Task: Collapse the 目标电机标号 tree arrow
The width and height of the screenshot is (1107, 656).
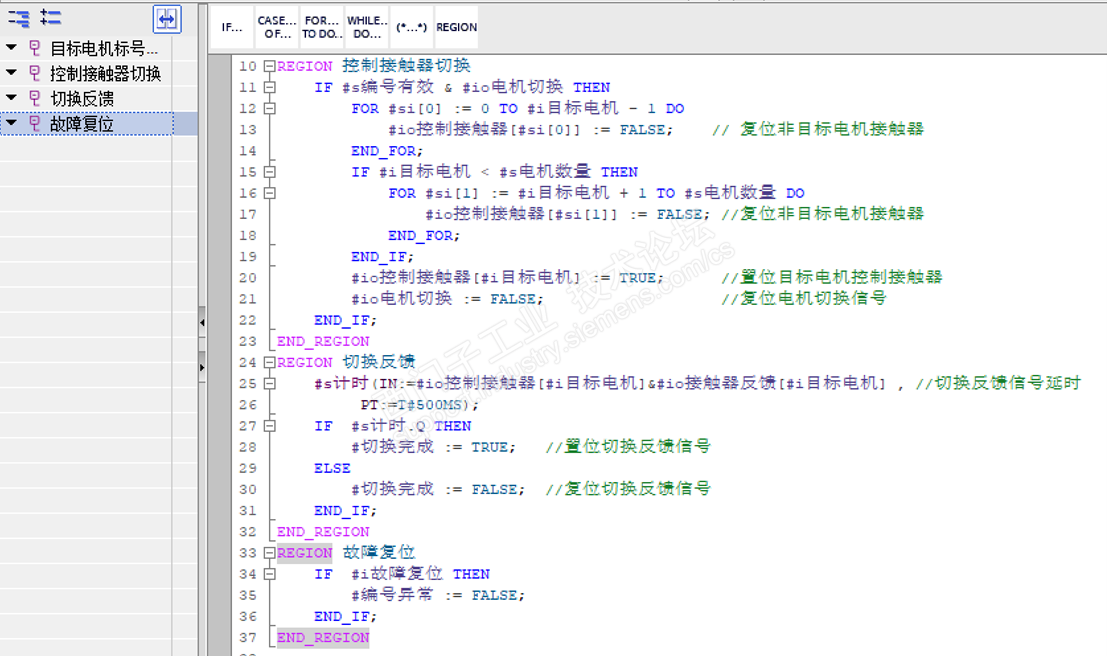Action: coord(11,48)
